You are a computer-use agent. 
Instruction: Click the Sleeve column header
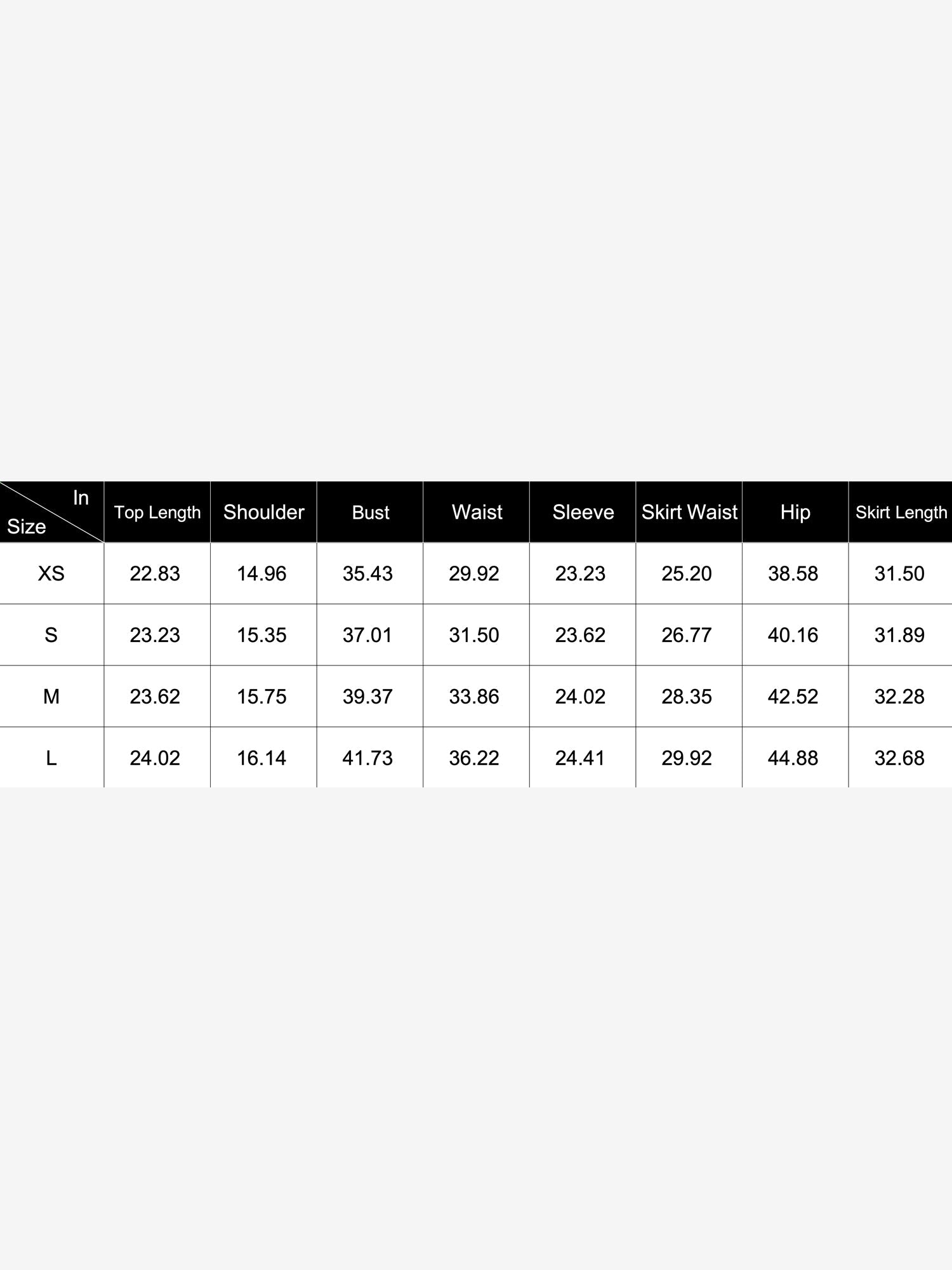coord(583,512)
